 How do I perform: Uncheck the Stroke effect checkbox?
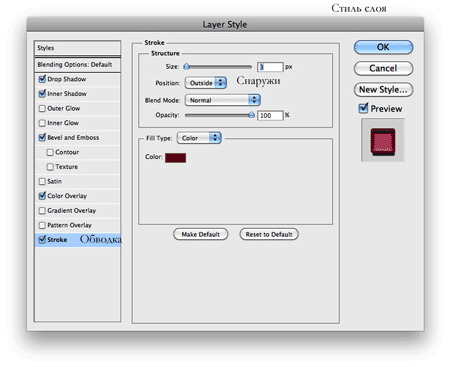(42, 240)
